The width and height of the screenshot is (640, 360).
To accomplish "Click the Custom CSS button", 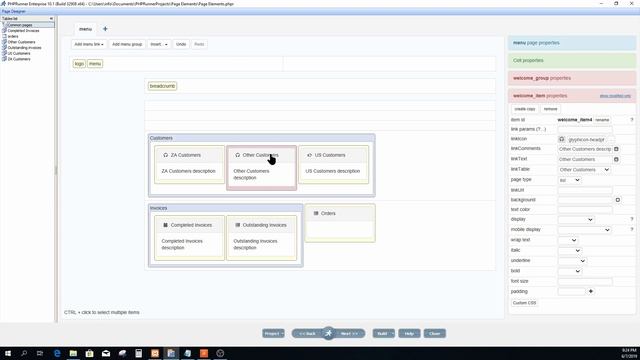I will point(524,303).
